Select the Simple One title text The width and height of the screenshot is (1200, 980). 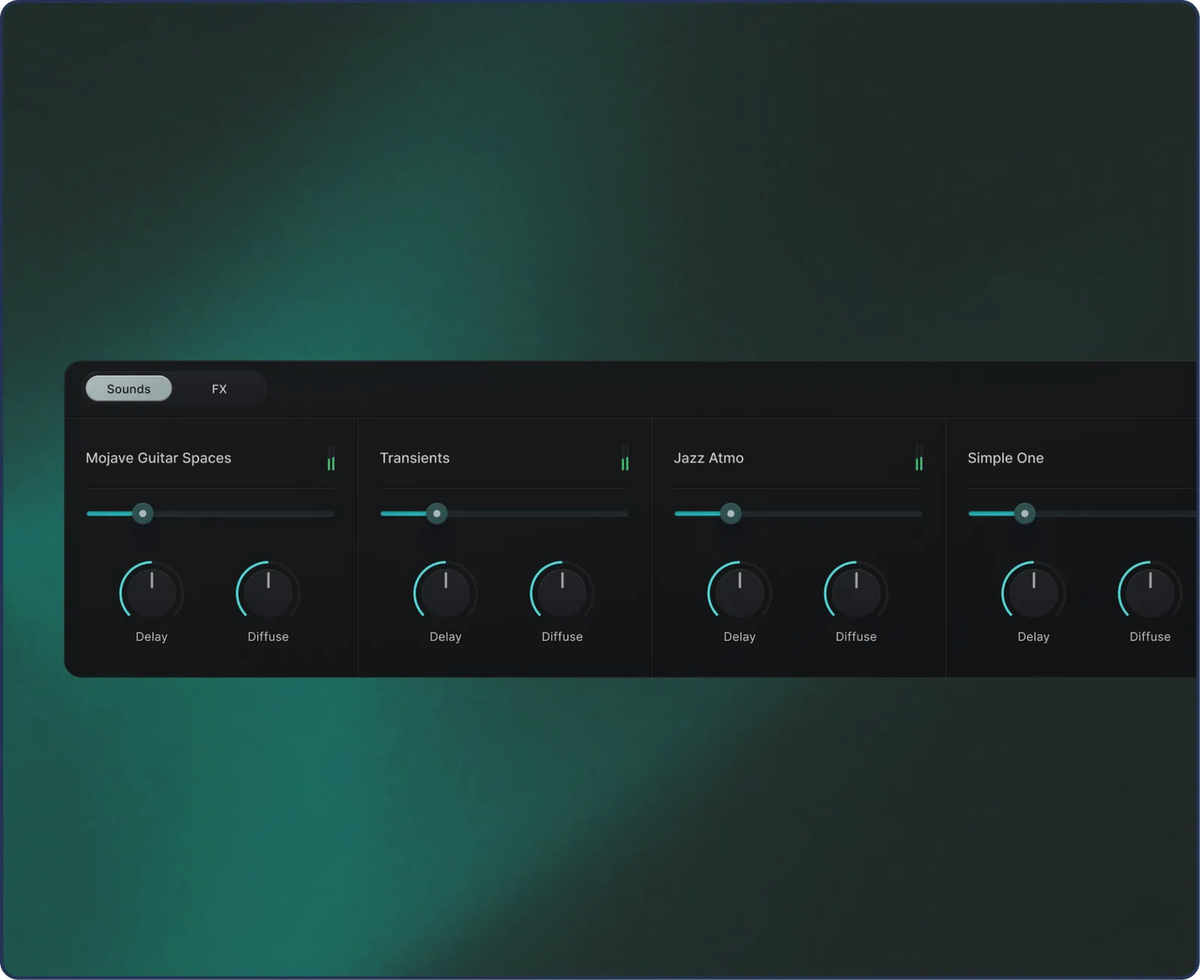[1006, 458]
